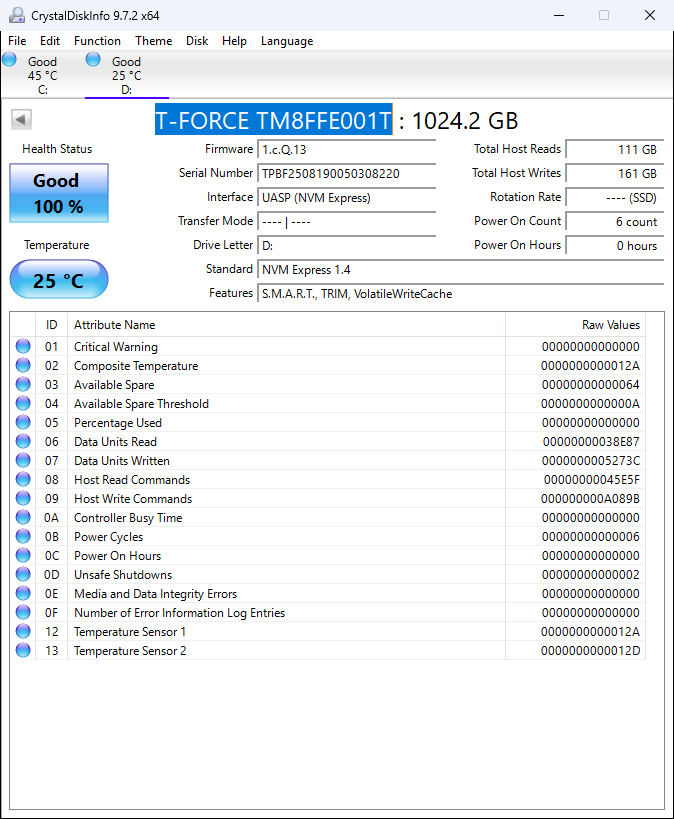The height and width of the screenshot is (819, 674).
Task: Switch to the C: drive tab showing 45 °C
Action: (x=43, y=75)
